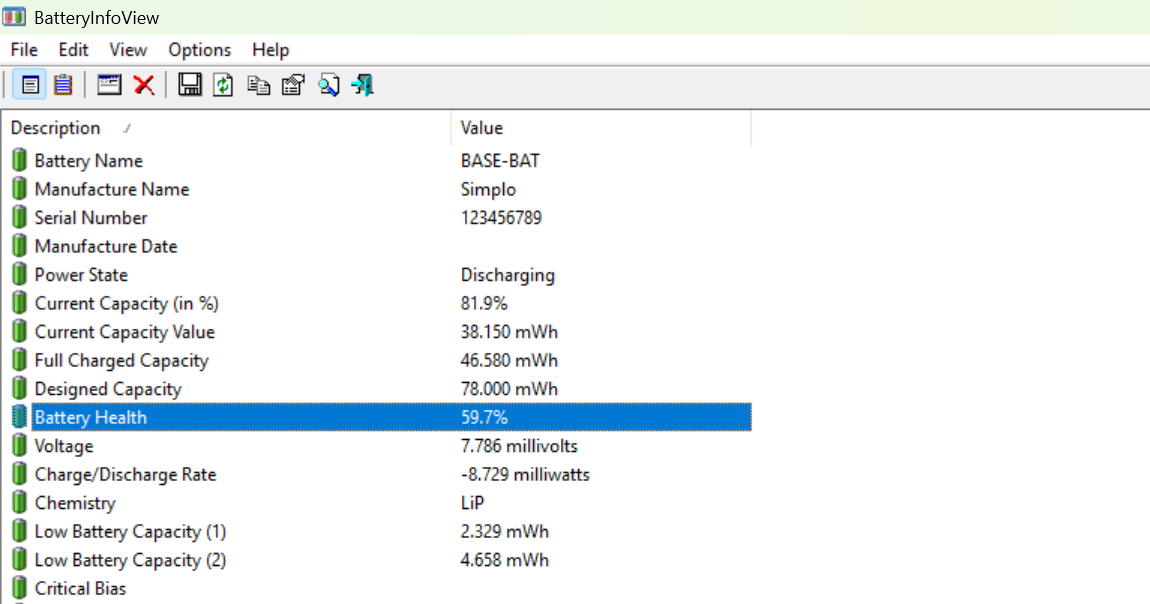
Task: Copy selected items using the copy icon
Action: (258, 85)
